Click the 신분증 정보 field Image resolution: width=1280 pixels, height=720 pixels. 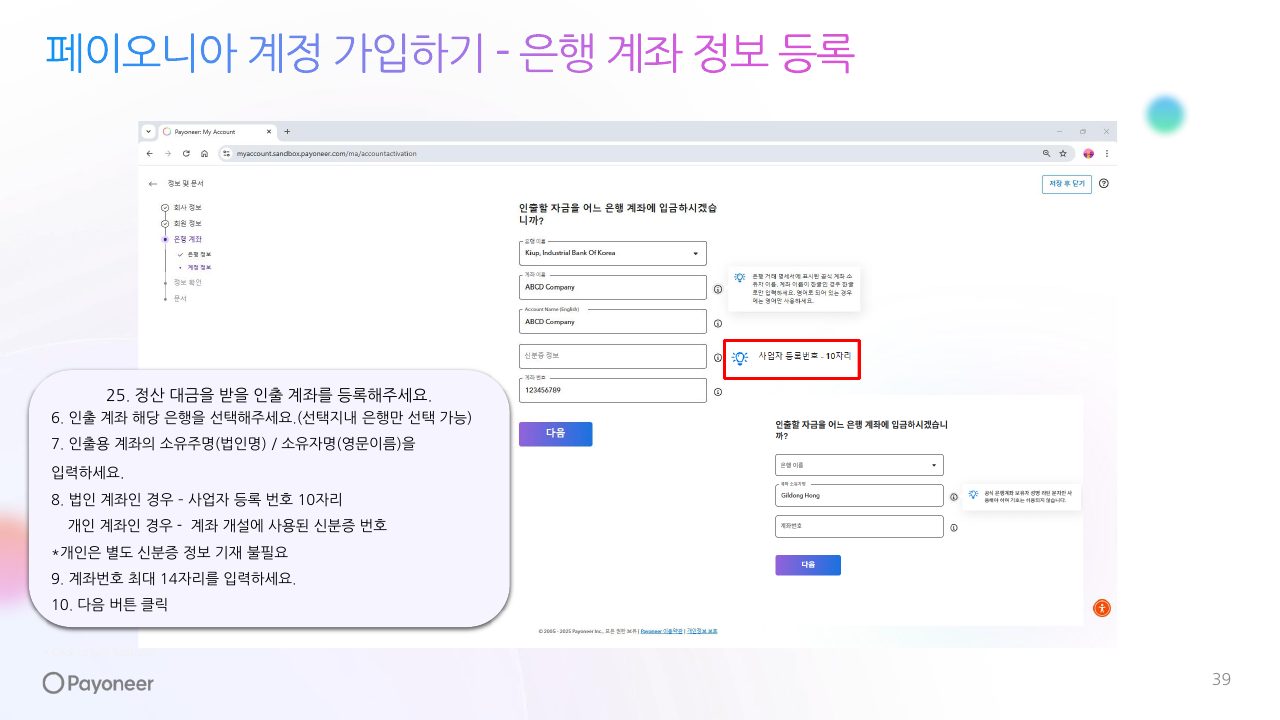tap(612, 356)
